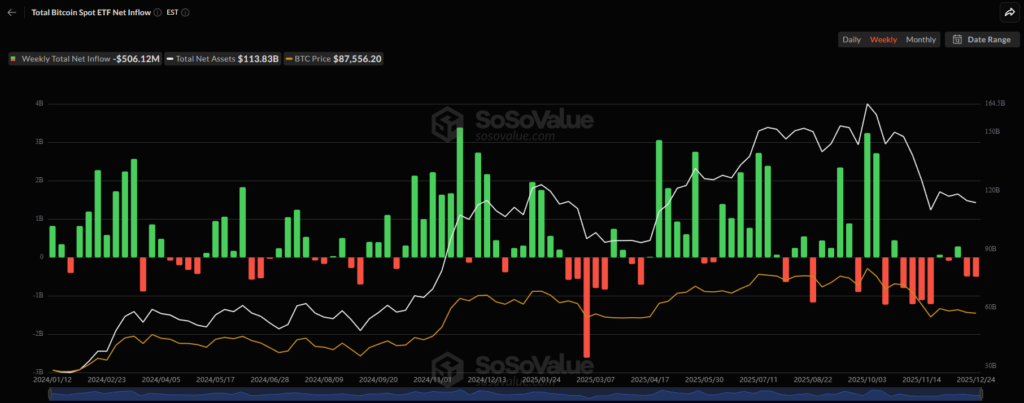Click the 2025/04/17 date label
This screenshot has width=1024, height=403.
click(649, 379)
